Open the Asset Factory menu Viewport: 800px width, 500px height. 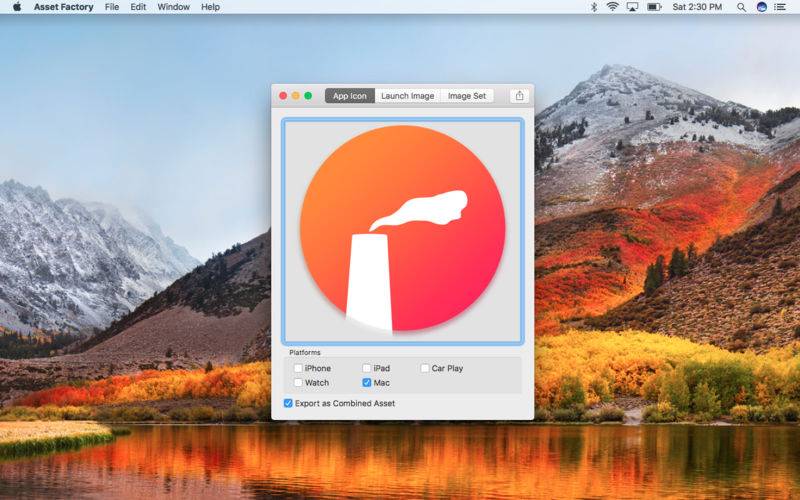click(x=64, y=7)
